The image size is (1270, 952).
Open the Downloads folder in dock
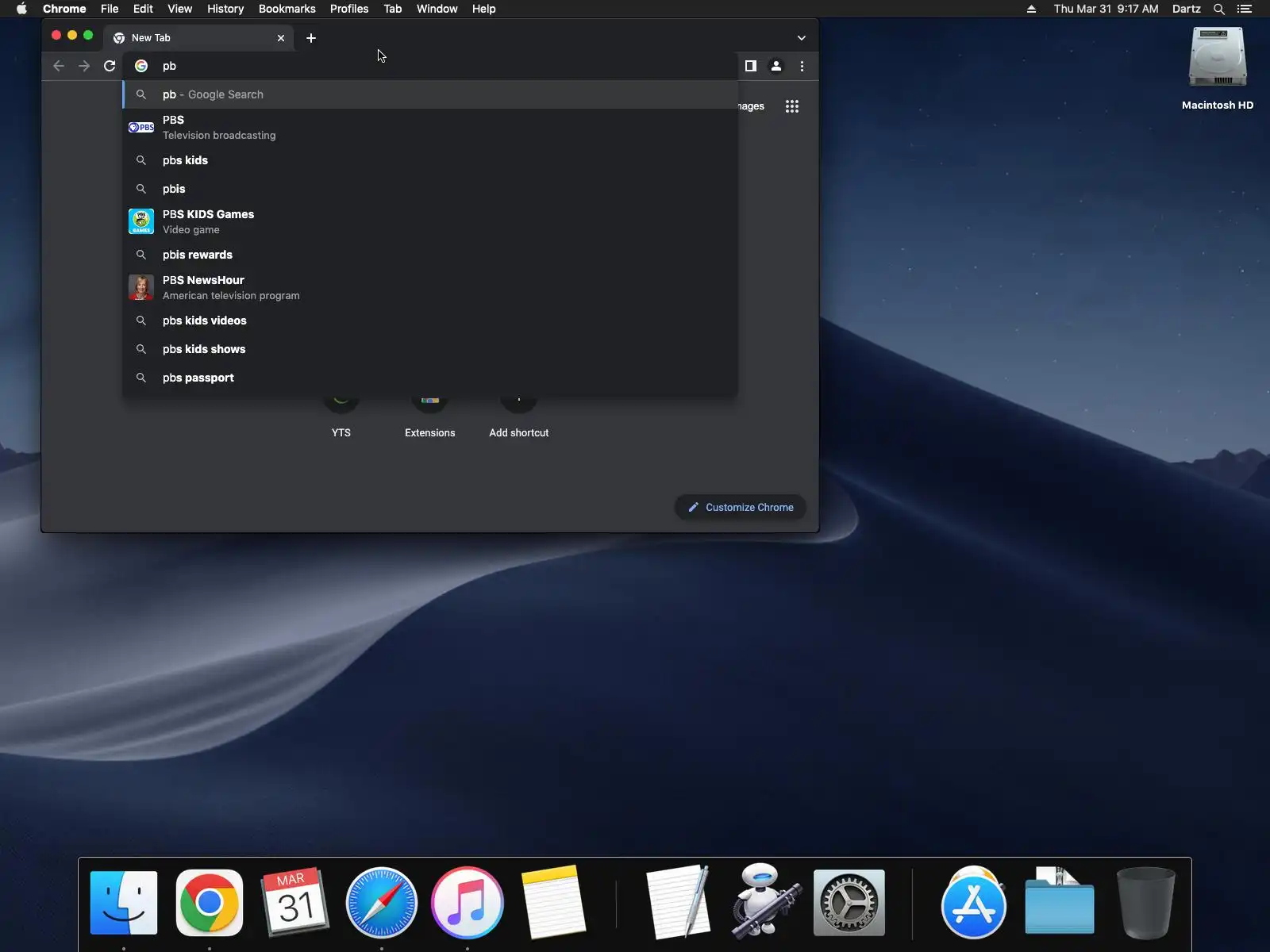coord(1060,901)
